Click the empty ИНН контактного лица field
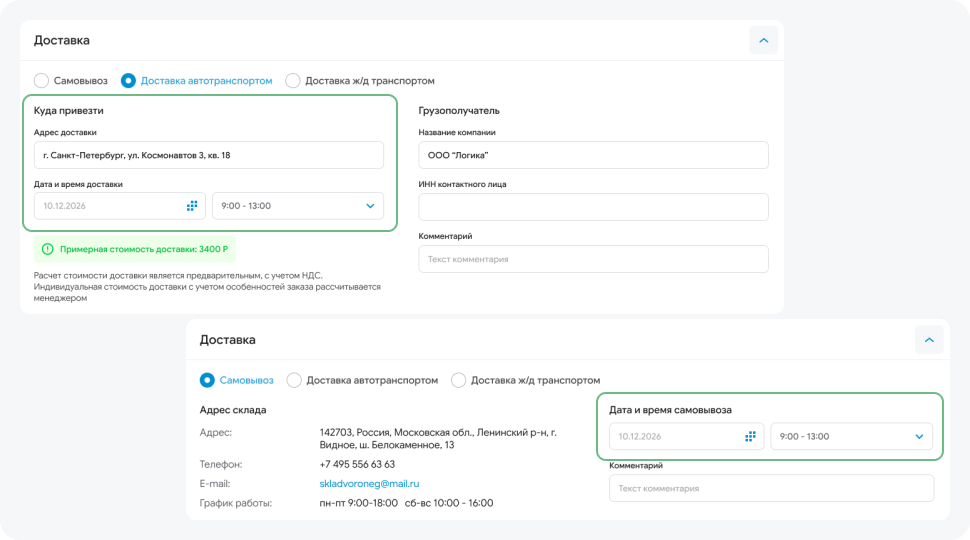The image size is (970, 540). 593,207
